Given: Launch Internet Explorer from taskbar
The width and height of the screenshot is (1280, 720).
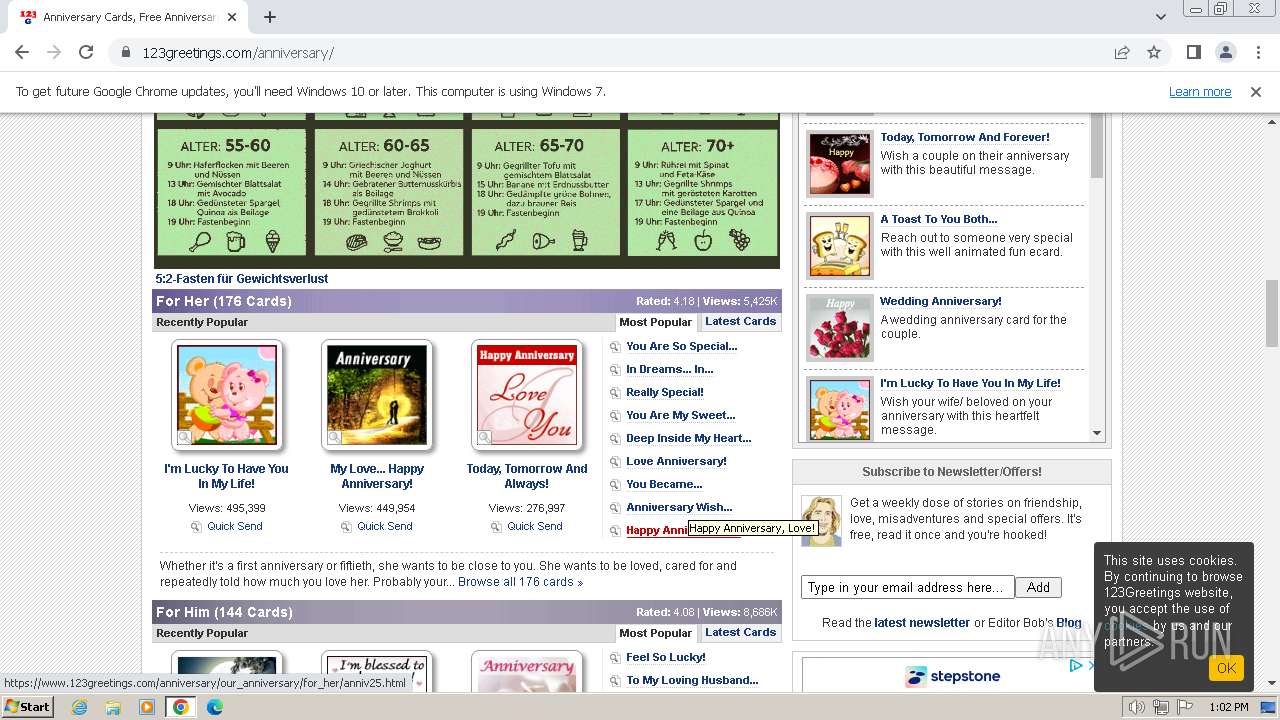Looking at the screenshot, I should (x=79, y=707).
